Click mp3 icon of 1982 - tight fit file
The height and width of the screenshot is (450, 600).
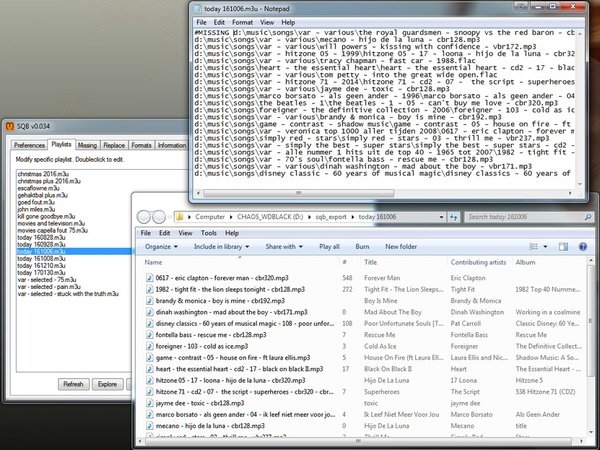pyautogui.click(x=150, y=289)
